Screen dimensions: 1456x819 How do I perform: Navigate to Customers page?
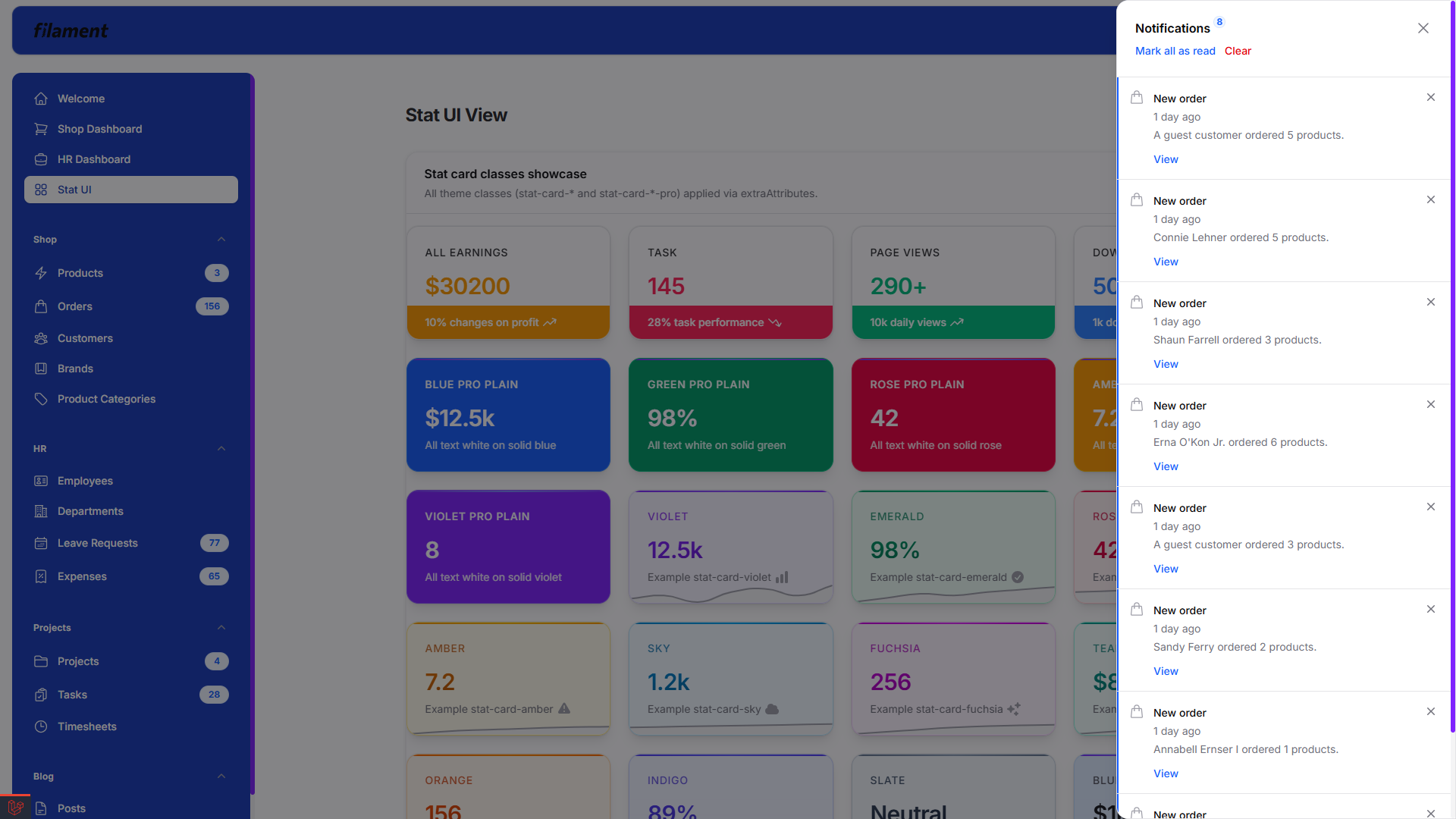click(x=130, y=338)
